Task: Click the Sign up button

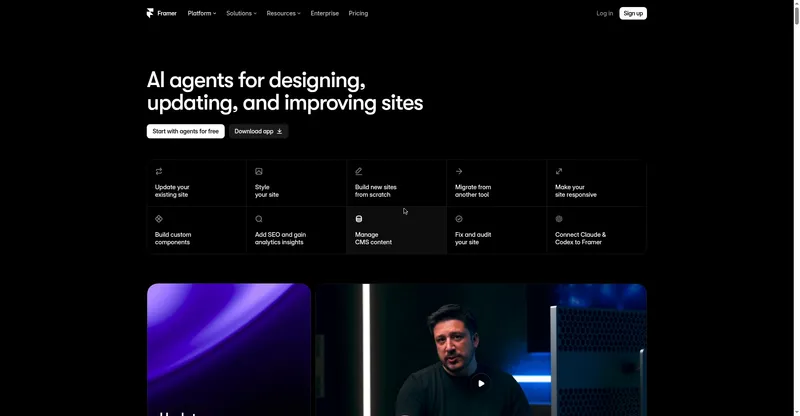Action: coord(633,13)
